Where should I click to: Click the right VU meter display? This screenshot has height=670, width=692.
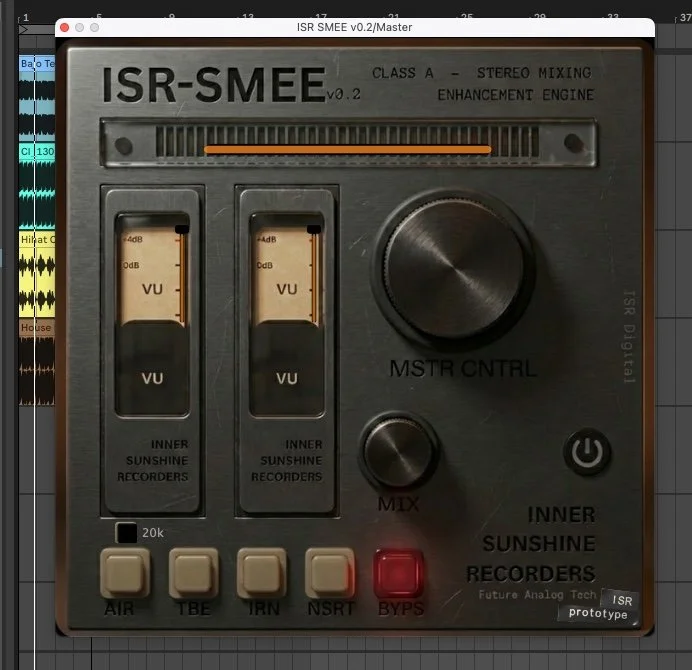coord(287,314)
